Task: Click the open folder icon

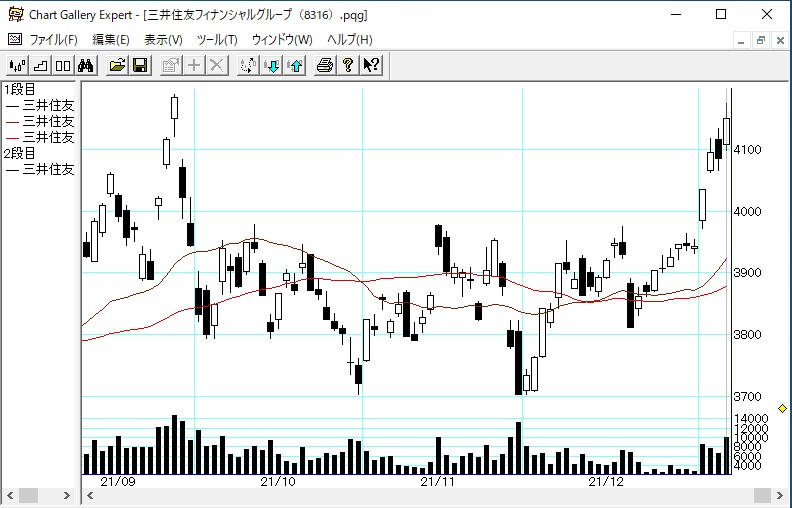Action: click(x=117, y=65)
